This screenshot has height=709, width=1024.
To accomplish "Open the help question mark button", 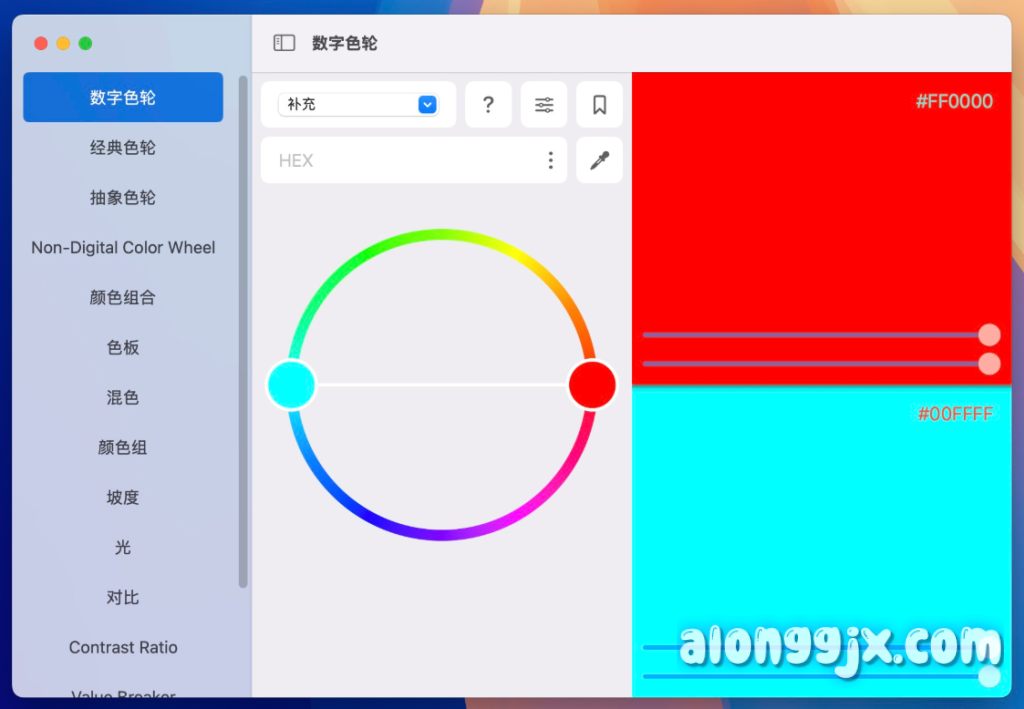I will pyautogui.click(x=488, y=105).
